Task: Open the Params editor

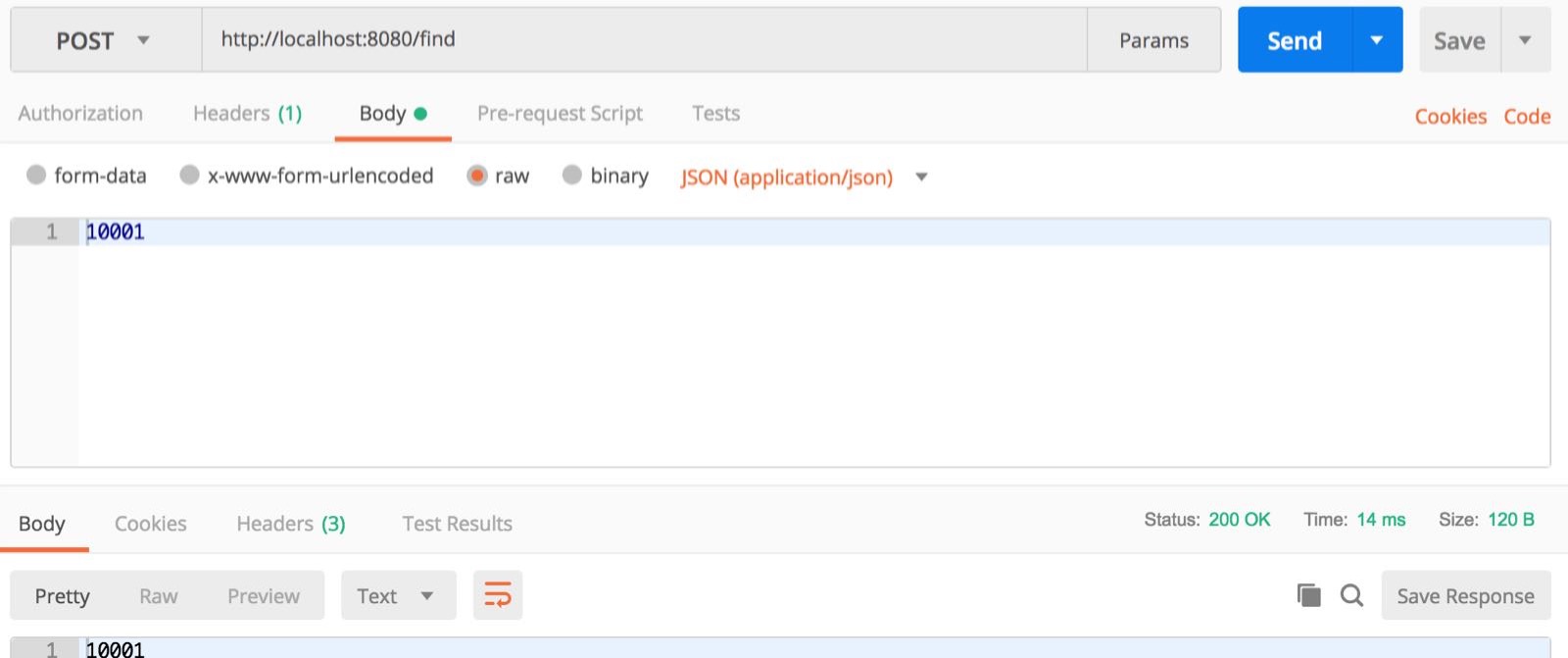Action: (1153, 40)
